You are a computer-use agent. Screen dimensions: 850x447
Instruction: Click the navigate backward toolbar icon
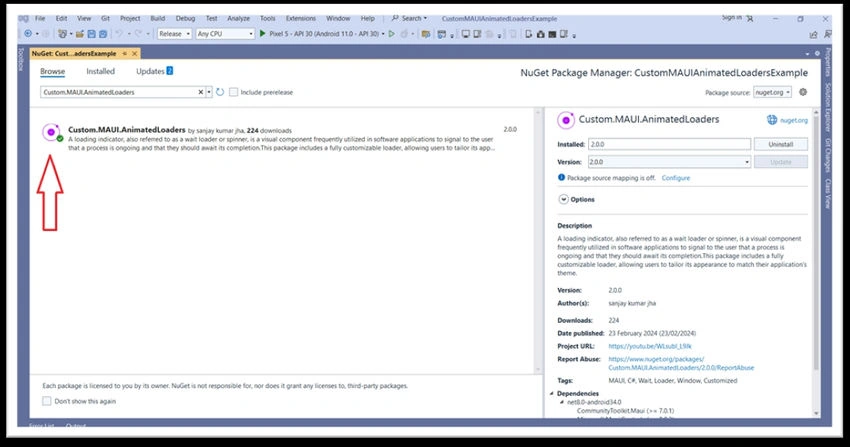tap(28, 34)
